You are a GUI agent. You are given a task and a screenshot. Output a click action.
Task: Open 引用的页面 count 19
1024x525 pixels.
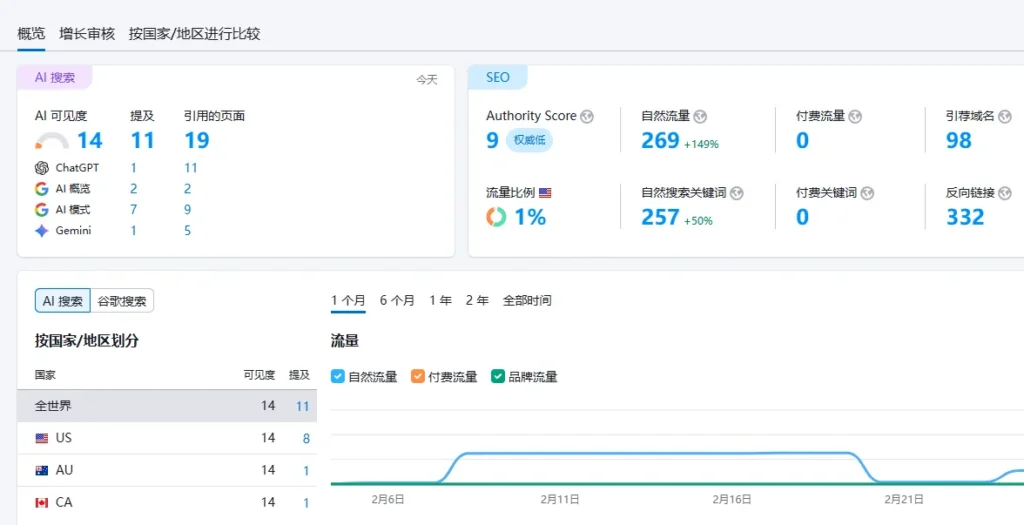click(x=197, y=140)
